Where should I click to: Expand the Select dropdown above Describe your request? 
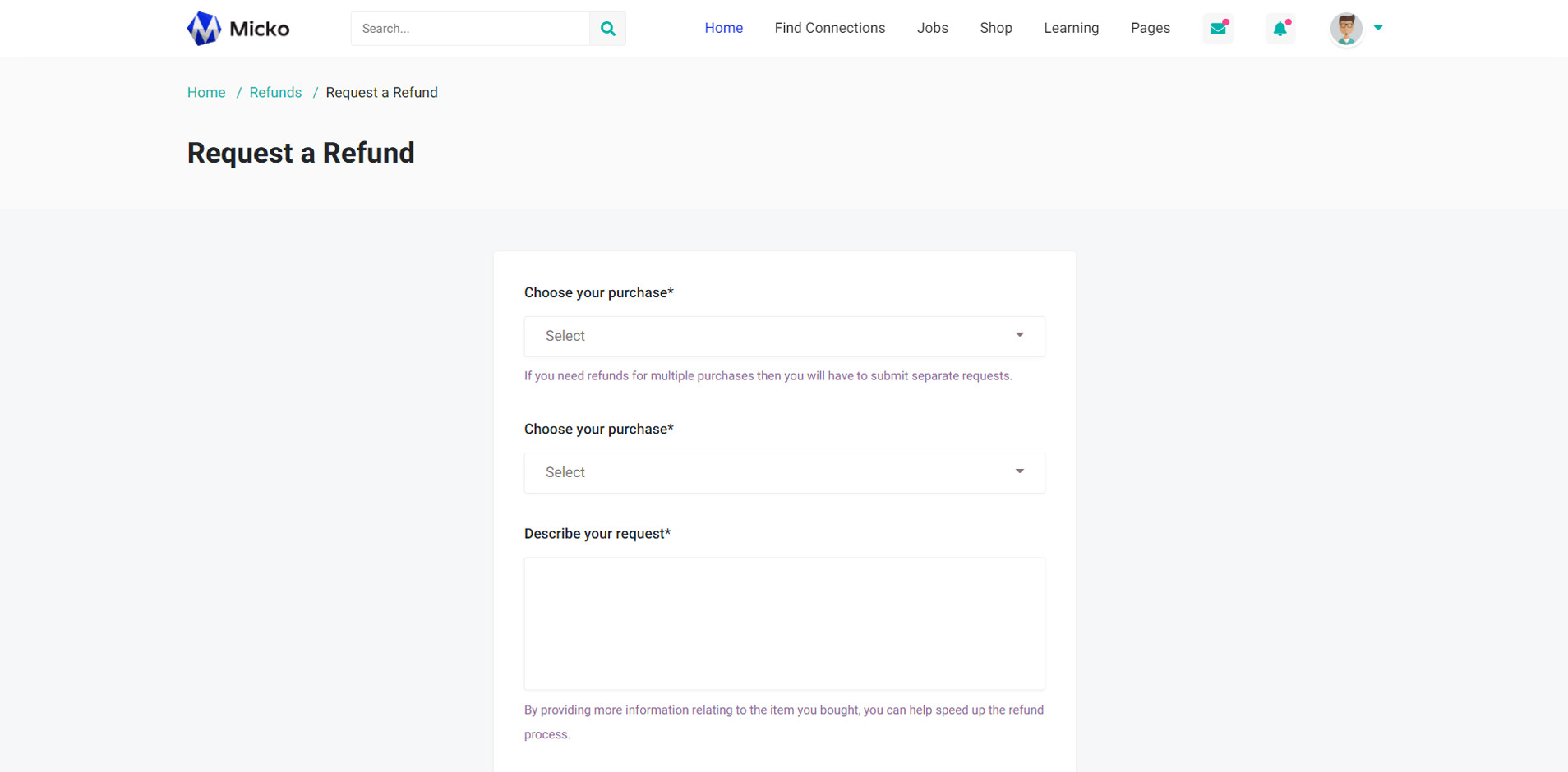pos(784,472)
